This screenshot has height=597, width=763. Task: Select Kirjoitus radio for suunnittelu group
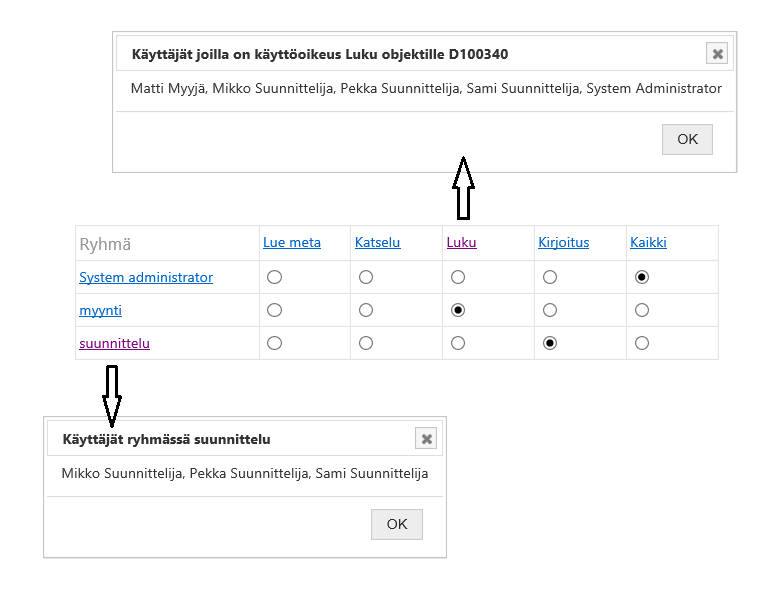point(550,343)
